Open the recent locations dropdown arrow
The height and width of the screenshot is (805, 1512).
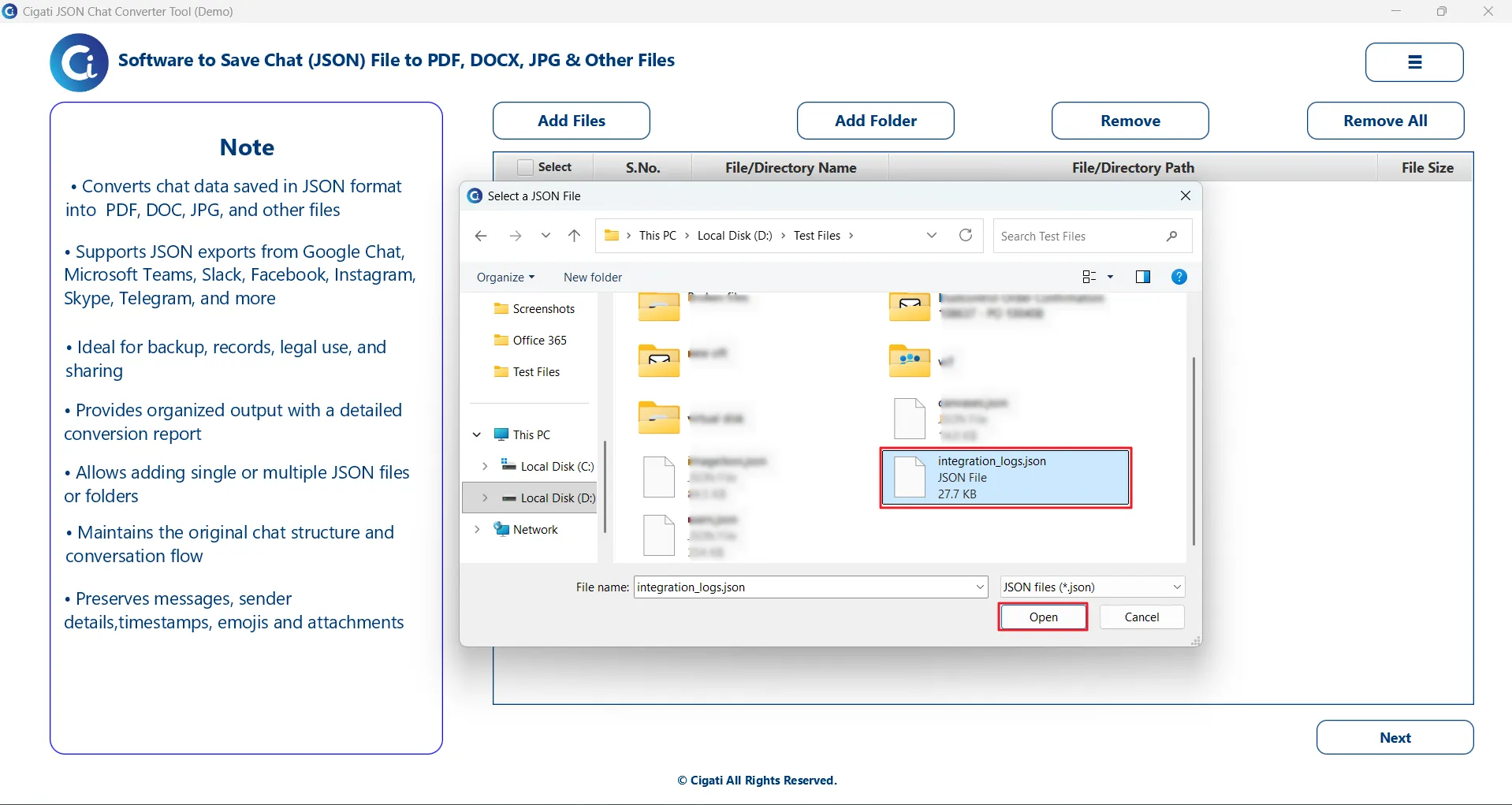point(546,235)
